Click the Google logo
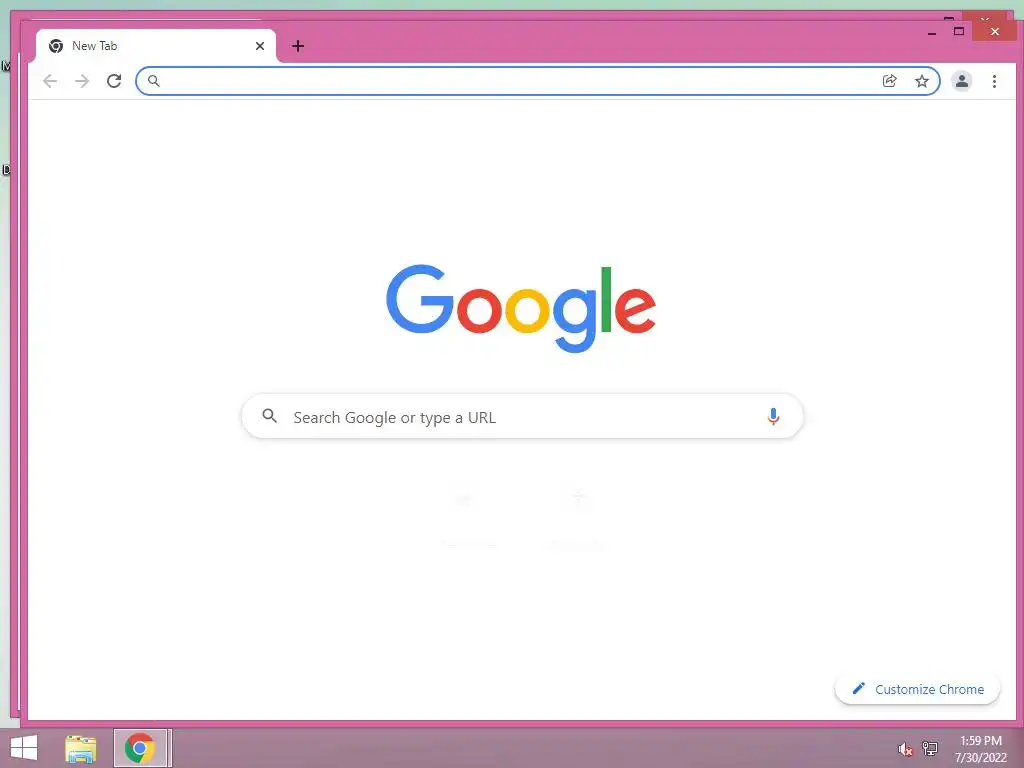 coord(520,308)
